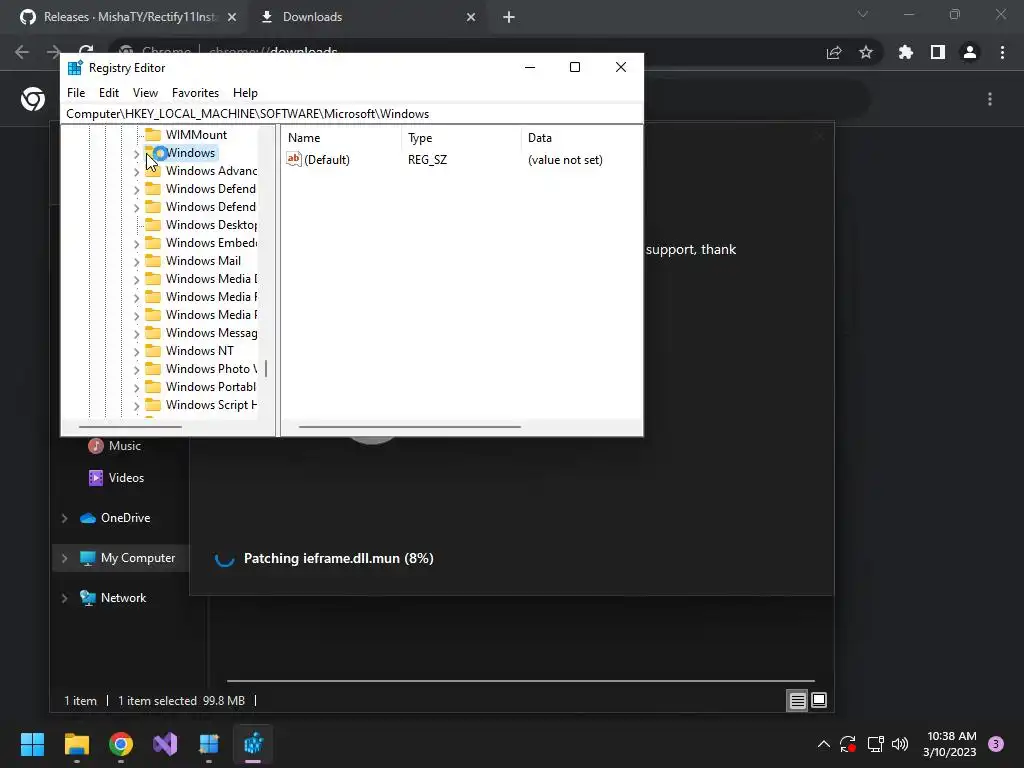
Task: Expand the Windows NT key
Action: [x=136, y=352]
